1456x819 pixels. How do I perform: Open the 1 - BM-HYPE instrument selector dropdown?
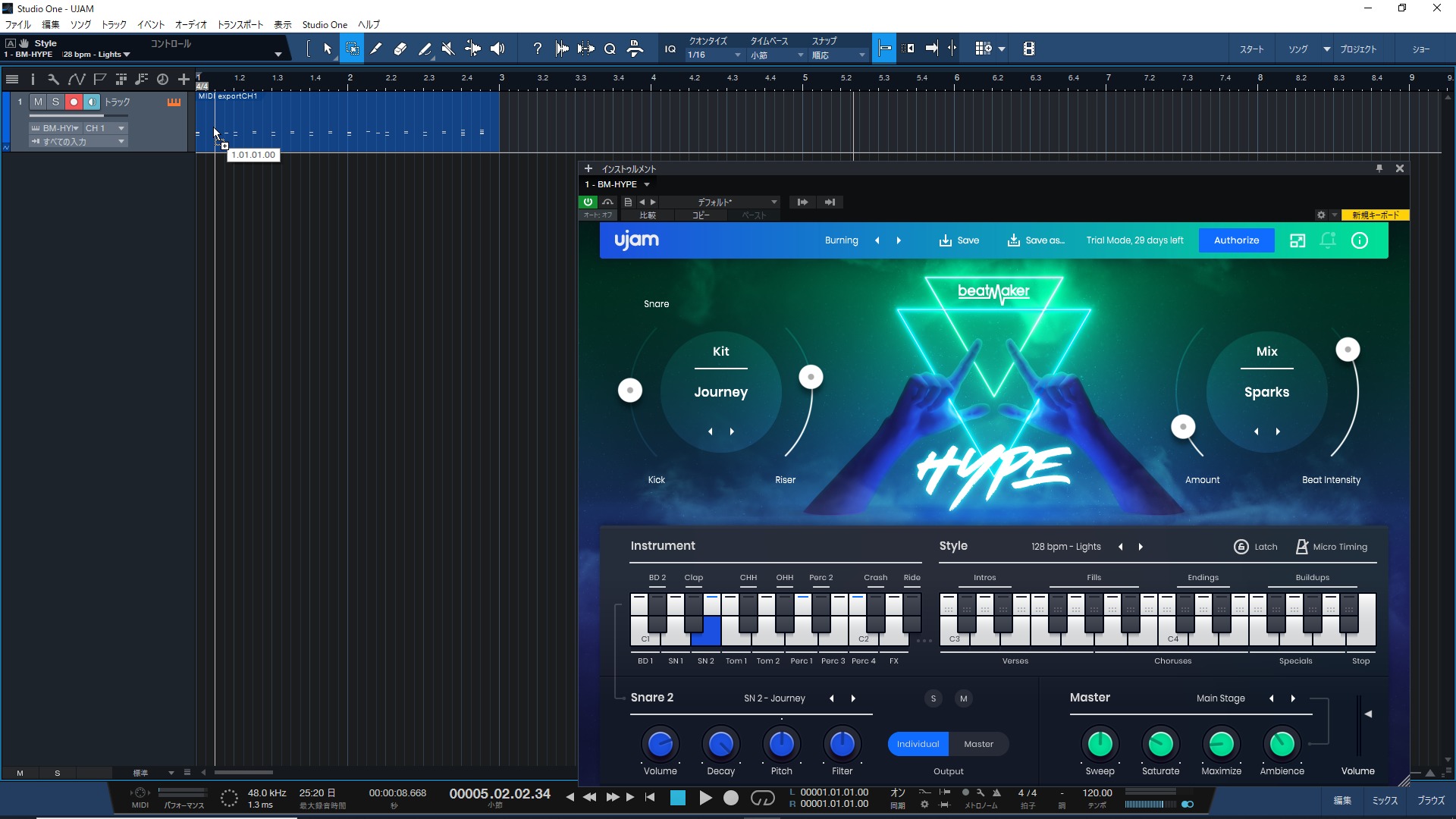[617, 184]
